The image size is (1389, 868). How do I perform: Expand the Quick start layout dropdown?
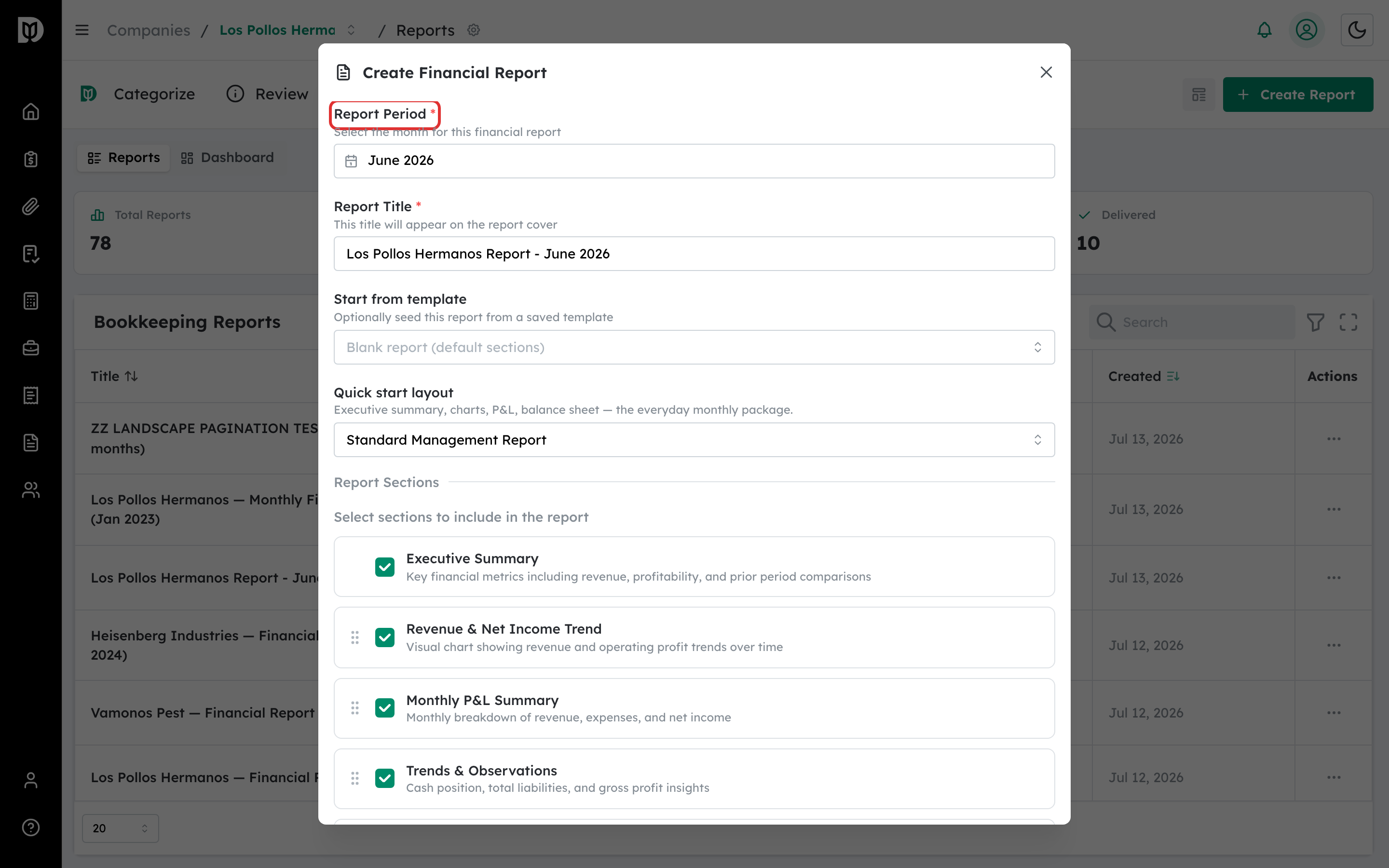point(694,440)
